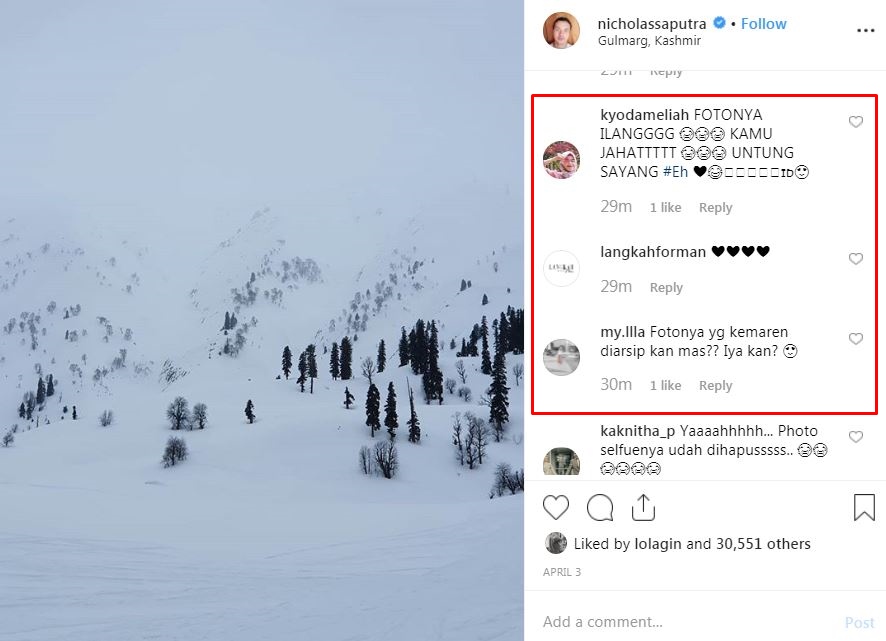Follow nicholassaputra

763,23
